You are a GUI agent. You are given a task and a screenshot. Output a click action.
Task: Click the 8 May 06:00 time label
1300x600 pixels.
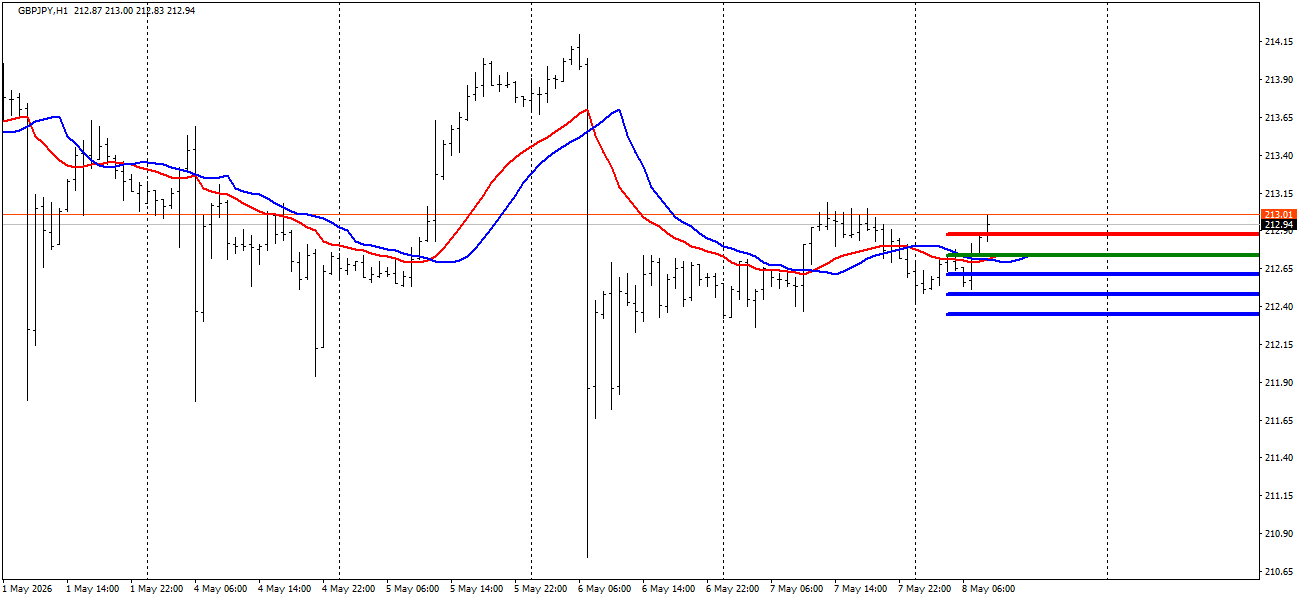pos(988,589)
